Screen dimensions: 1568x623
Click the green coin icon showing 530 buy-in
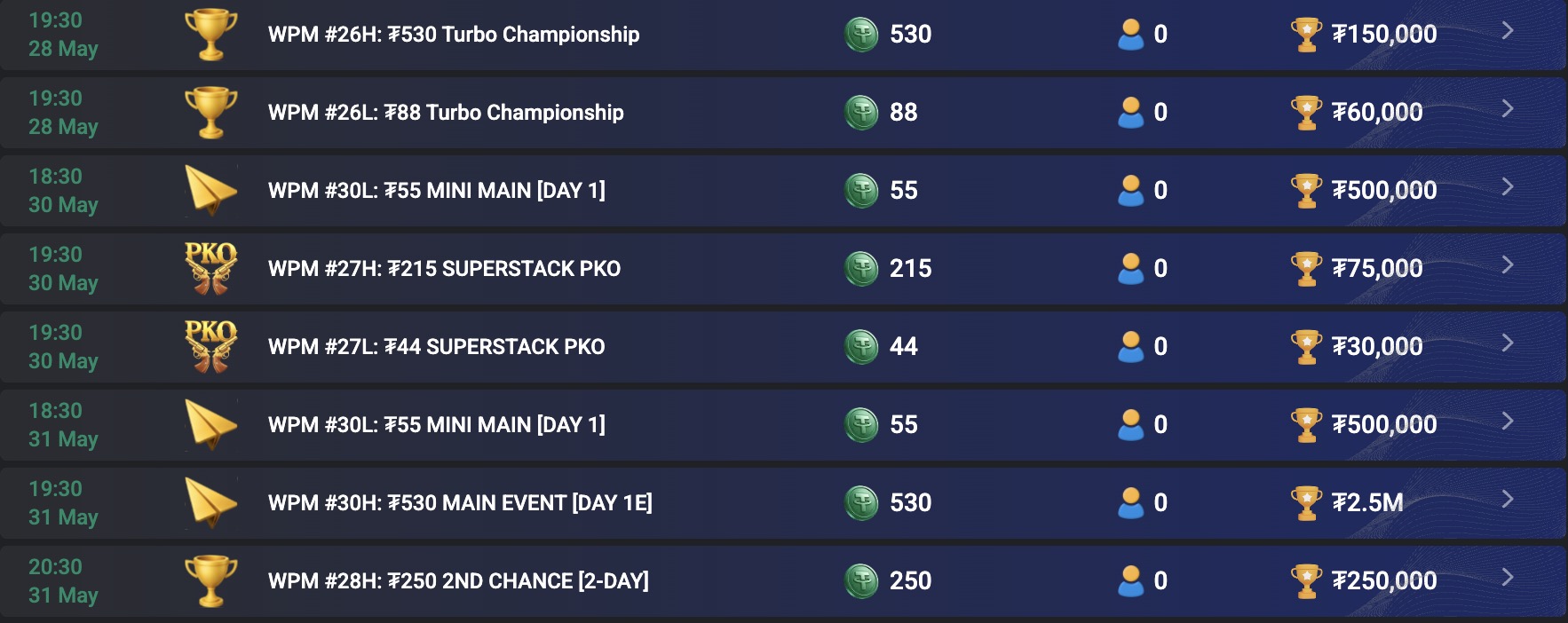coord(859,35)
